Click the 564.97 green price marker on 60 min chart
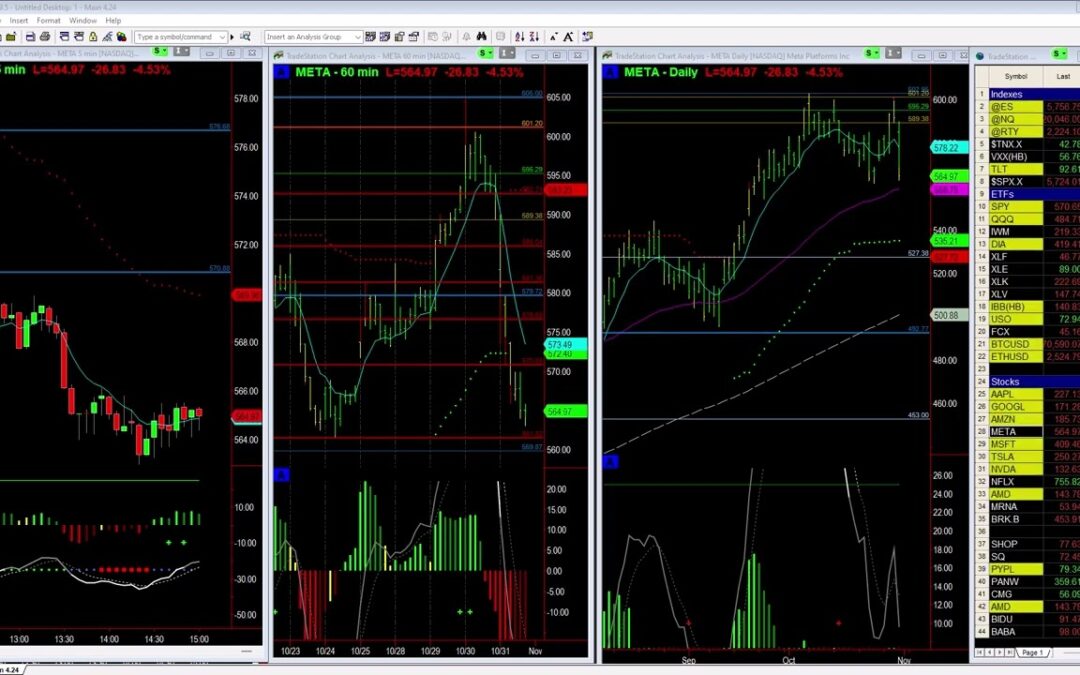 point(560,411)
